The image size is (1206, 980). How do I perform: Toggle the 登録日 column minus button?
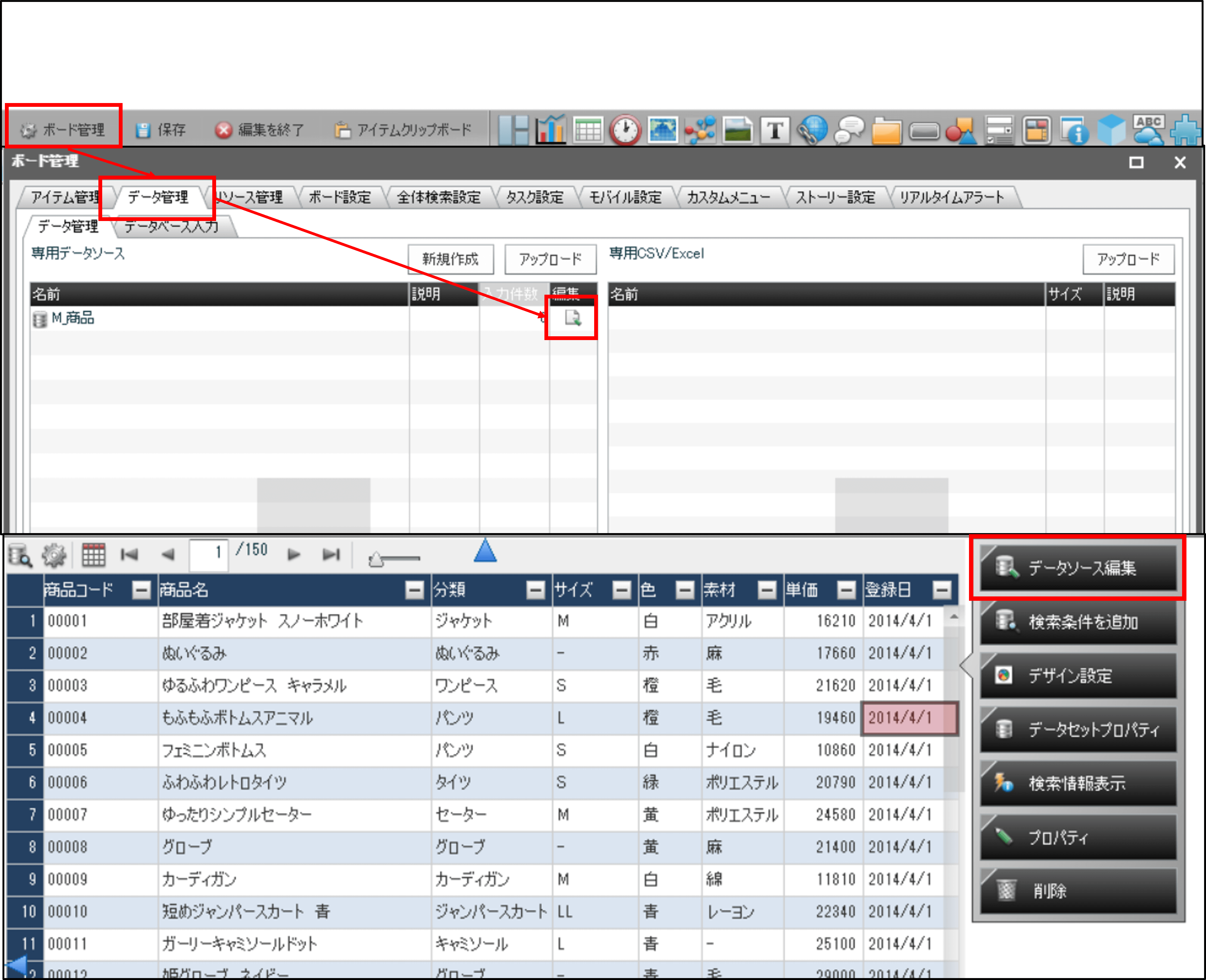tap(941, 590)
